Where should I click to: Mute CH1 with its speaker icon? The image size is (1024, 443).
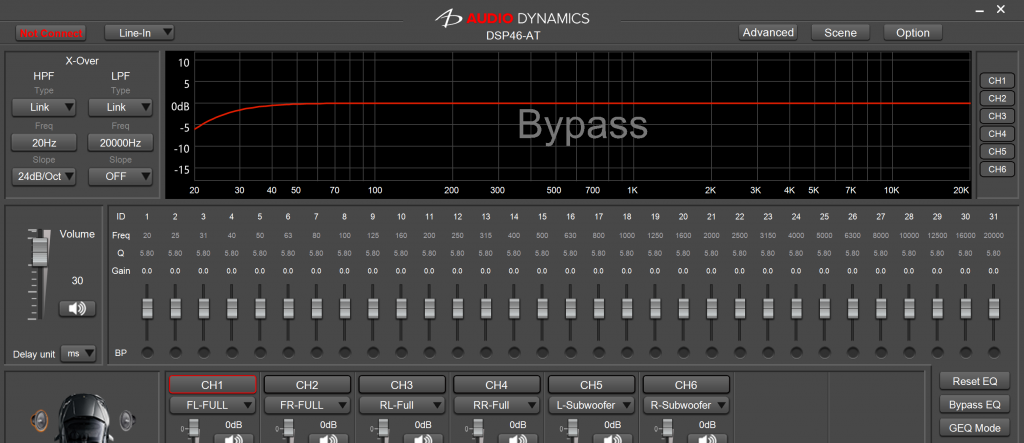(235, 436)
